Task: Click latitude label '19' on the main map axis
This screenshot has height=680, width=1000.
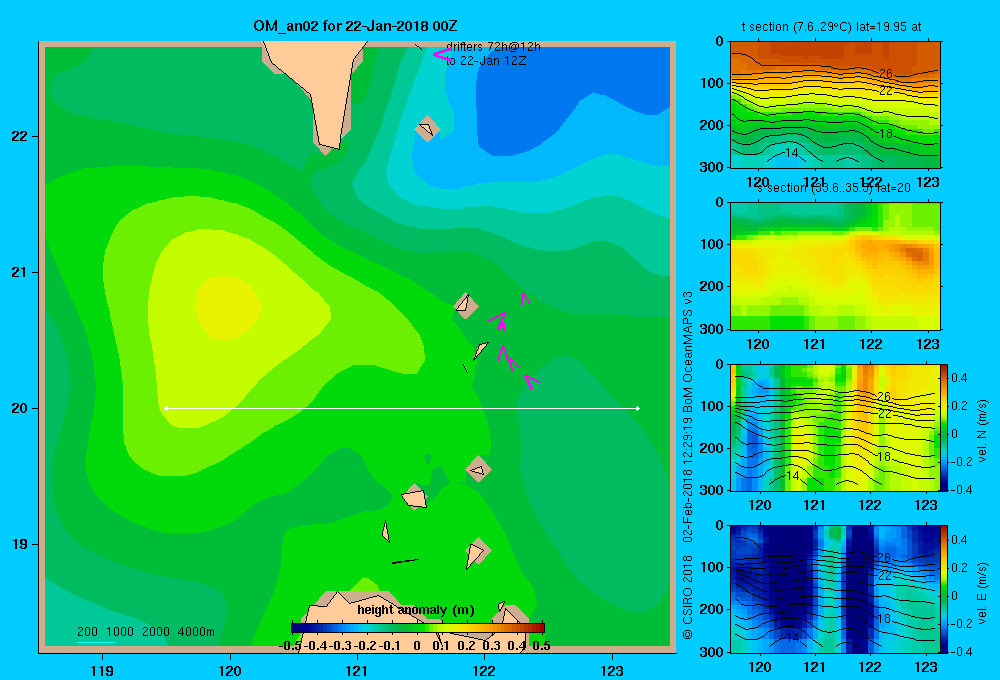Action: tap(20, 544)
